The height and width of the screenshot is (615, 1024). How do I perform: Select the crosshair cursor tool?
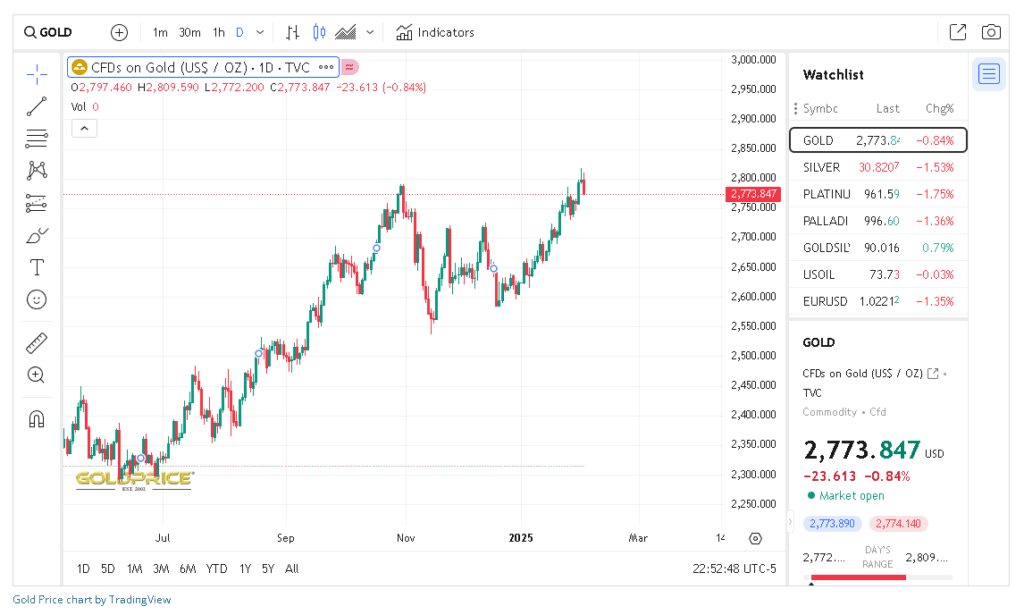37,74
